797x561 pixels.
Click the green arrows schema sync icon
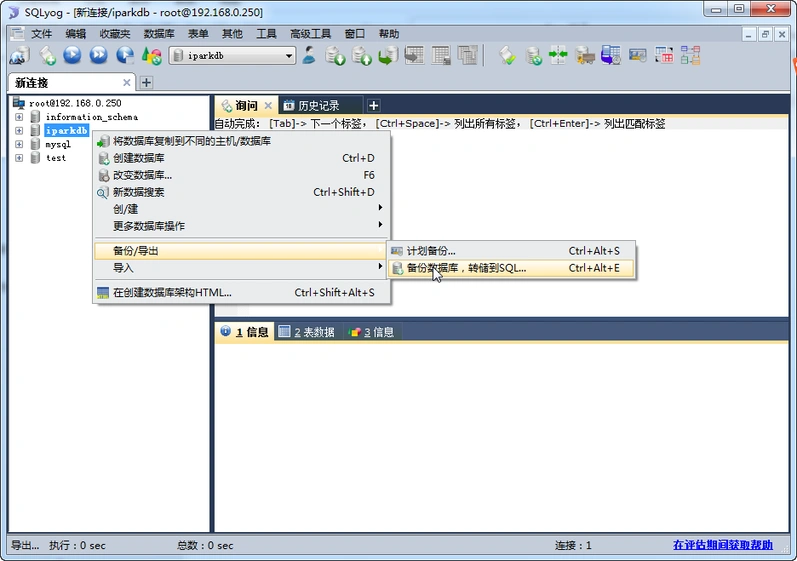click(558, 55)
